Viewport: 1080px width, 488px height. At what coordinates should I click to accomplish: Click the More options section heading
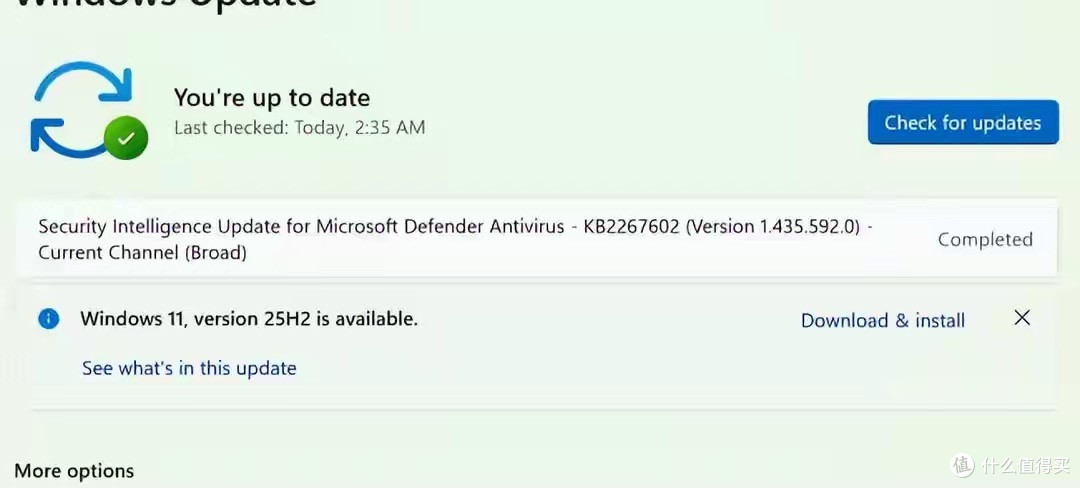[74, 471]
